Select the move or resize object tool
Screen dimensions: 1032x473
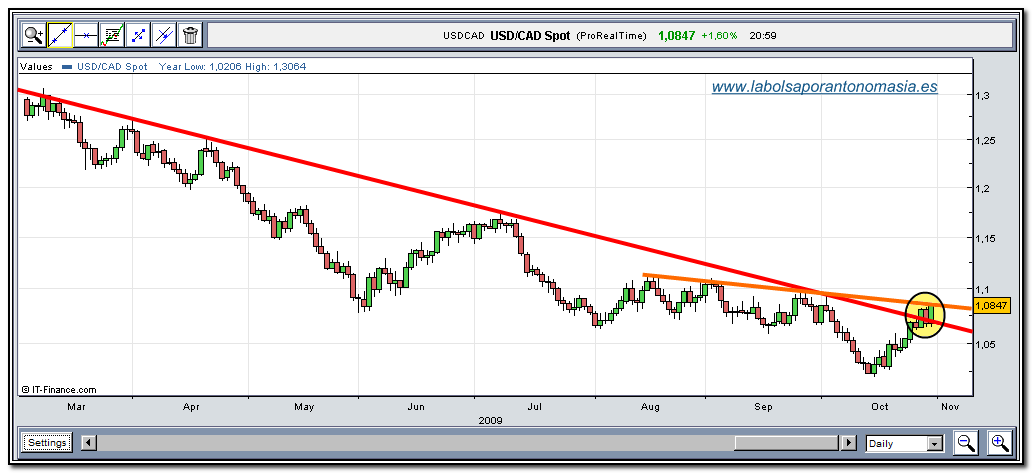[138, 35]
